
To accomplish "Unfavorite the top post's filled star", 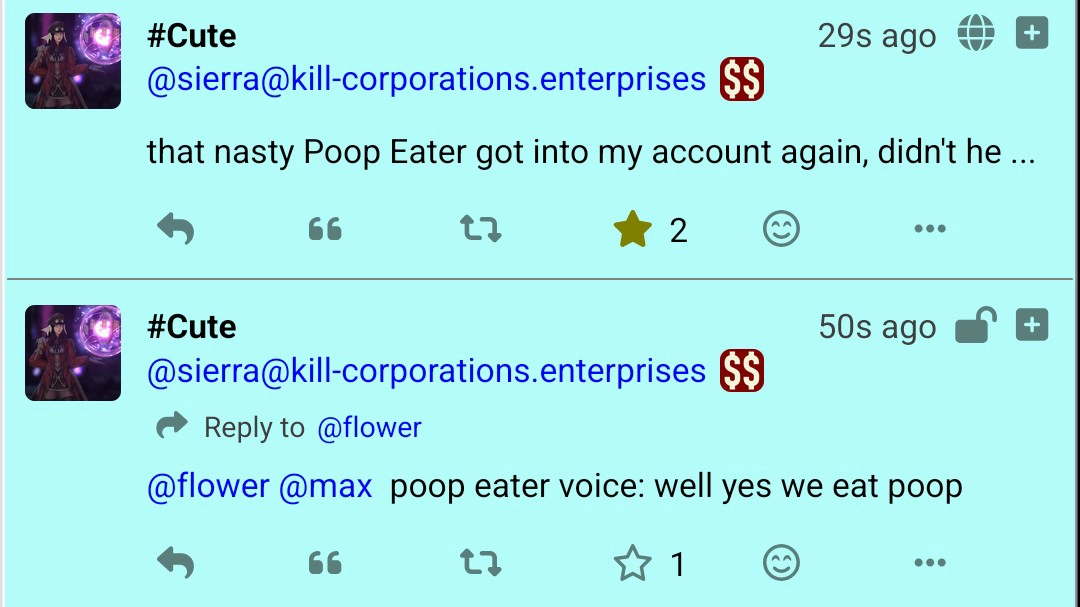I will click(x=632, y=231).
